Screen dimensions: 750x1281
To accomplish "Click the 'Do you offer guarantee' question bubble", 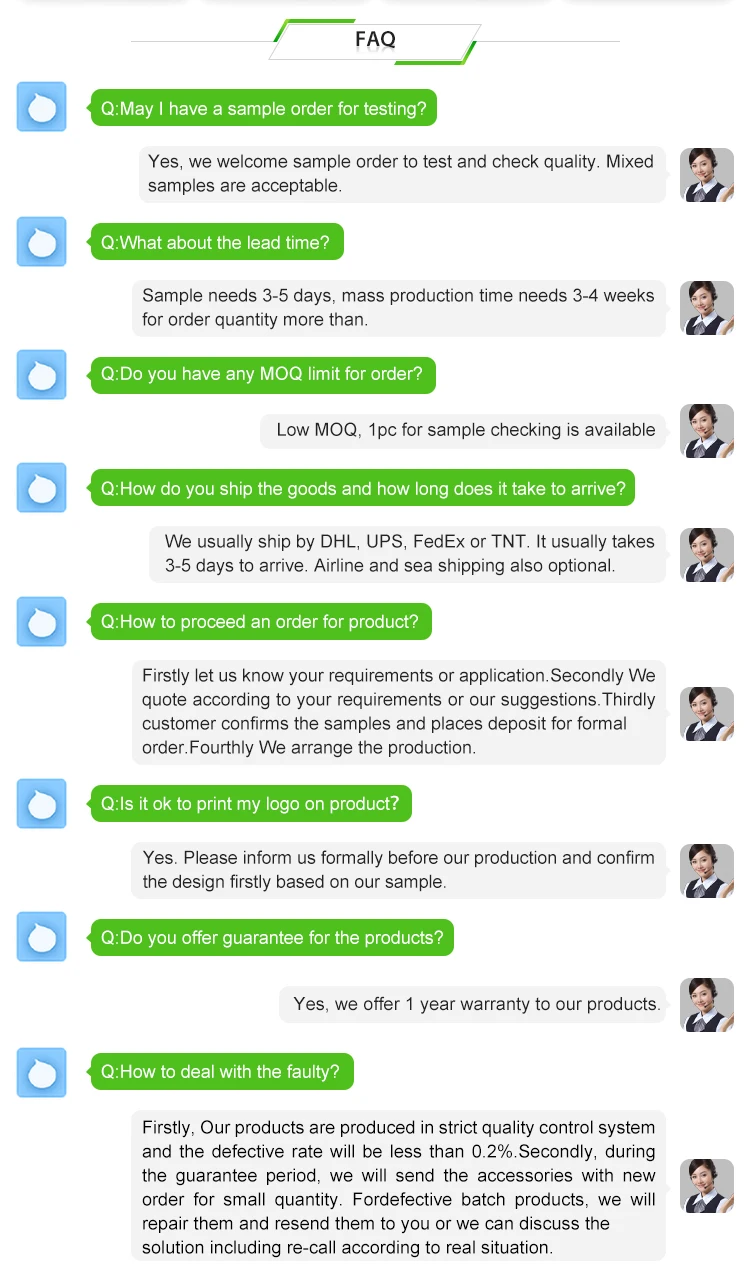I will point(272,938).
